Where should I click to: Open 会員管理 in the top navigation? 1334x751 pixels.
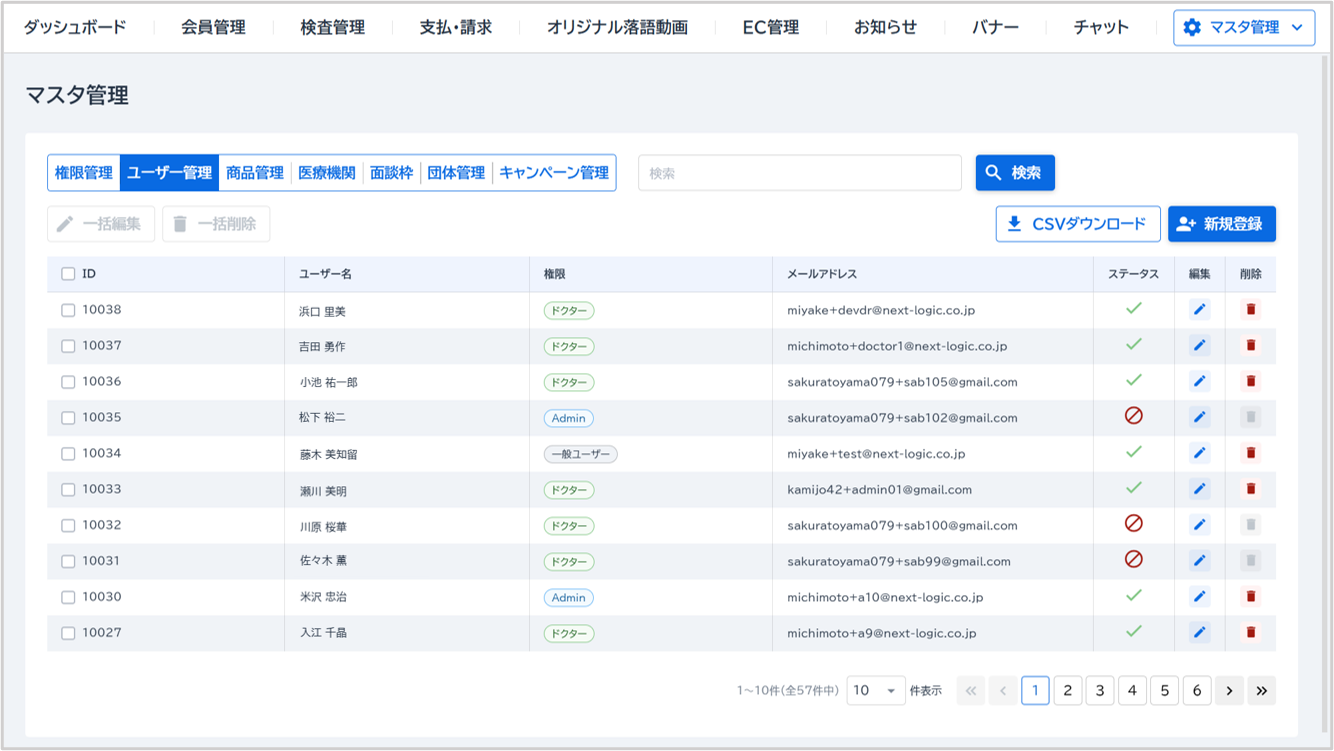pos(213,28)
